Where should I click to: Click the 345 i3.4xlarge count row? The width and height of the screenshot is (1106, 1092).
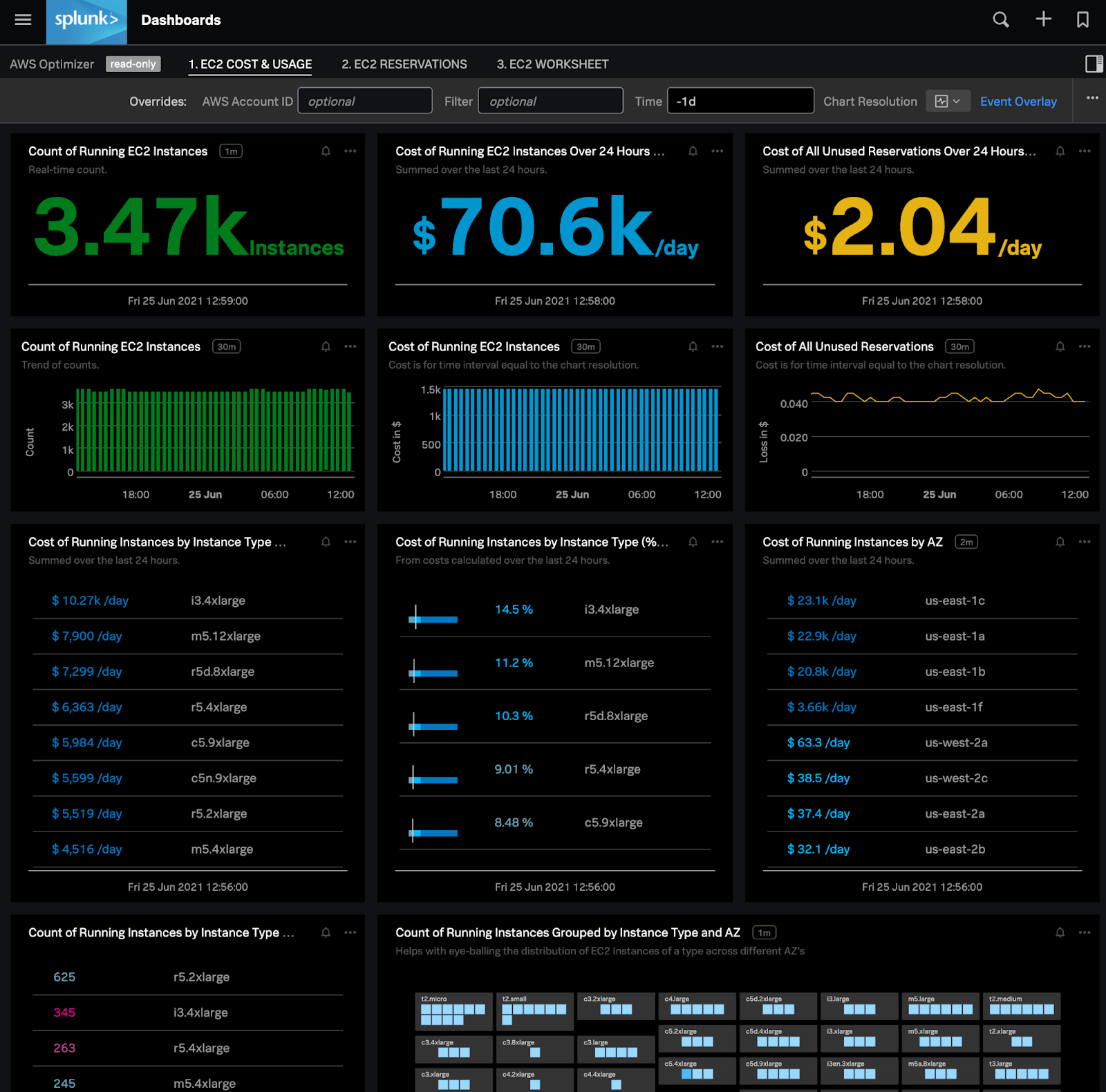(188, 1013)
